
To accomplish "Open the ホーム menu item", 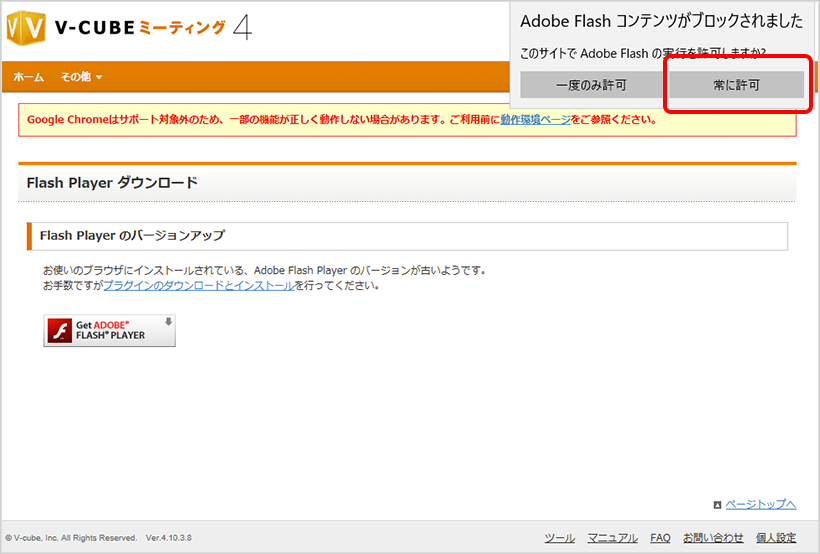I will tap(29, 77).
